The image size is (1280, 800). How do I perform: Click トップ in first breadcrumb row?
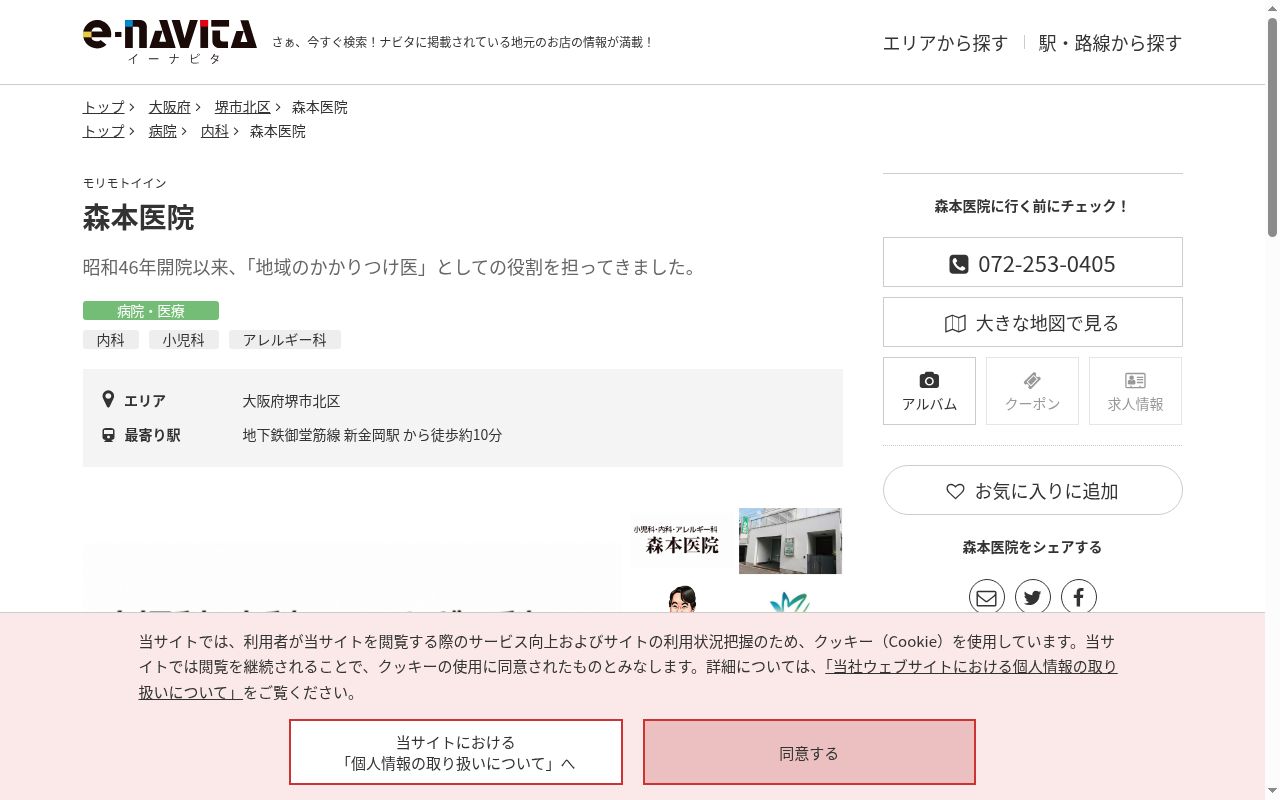(x=104, y=107)
